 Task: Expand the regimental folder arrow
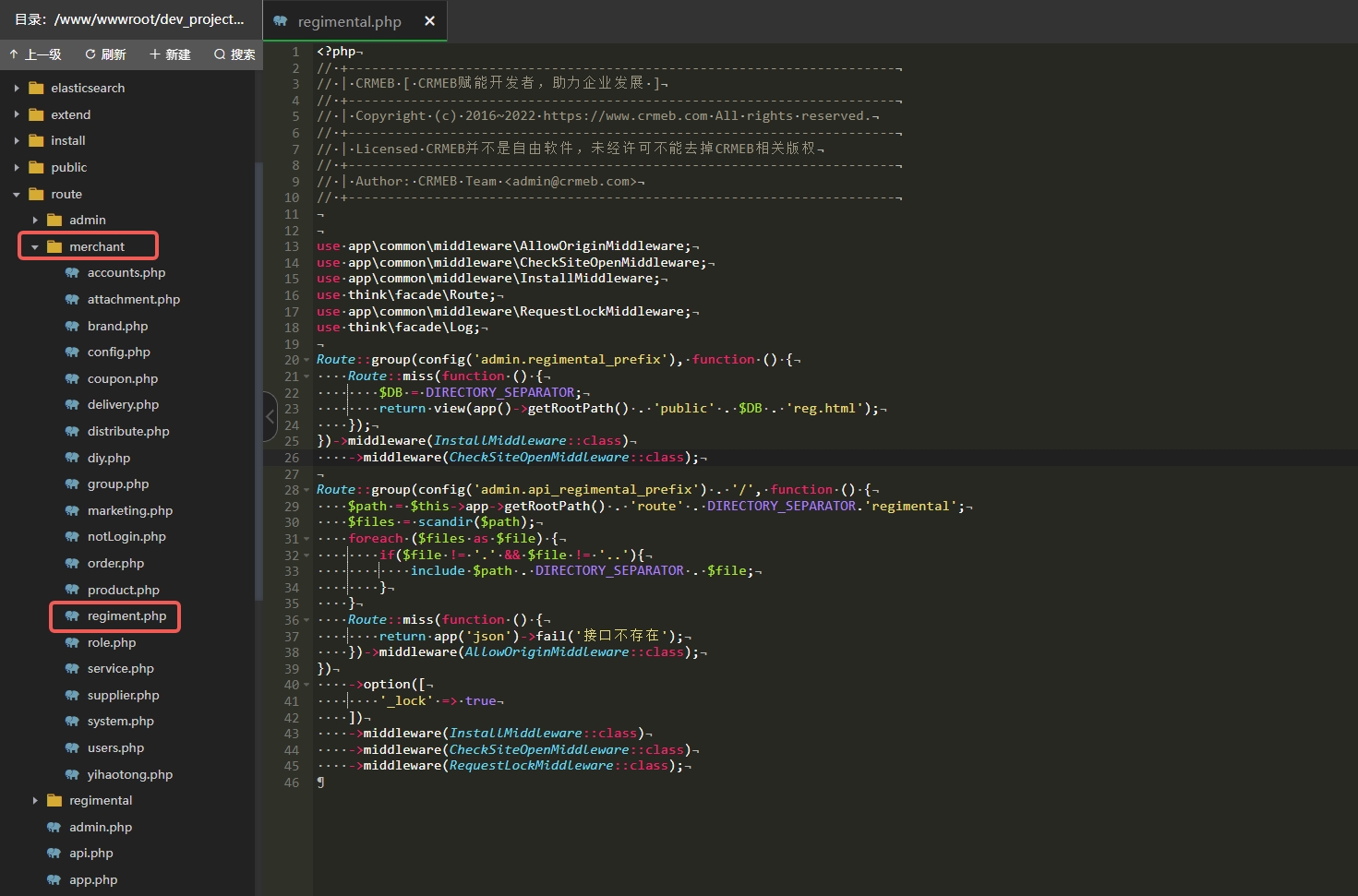(x=35, y=800)
